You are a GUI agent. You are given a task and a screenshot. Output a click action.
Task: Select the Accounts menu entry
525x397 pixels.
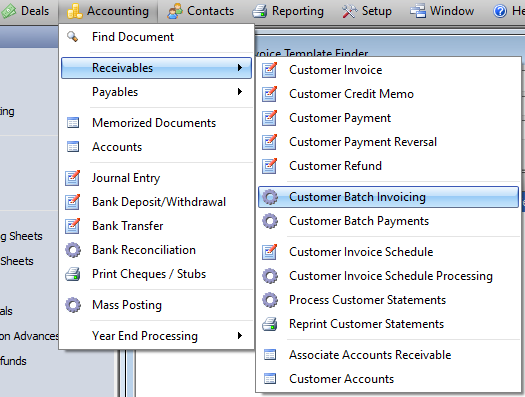(x=156, y=147)
